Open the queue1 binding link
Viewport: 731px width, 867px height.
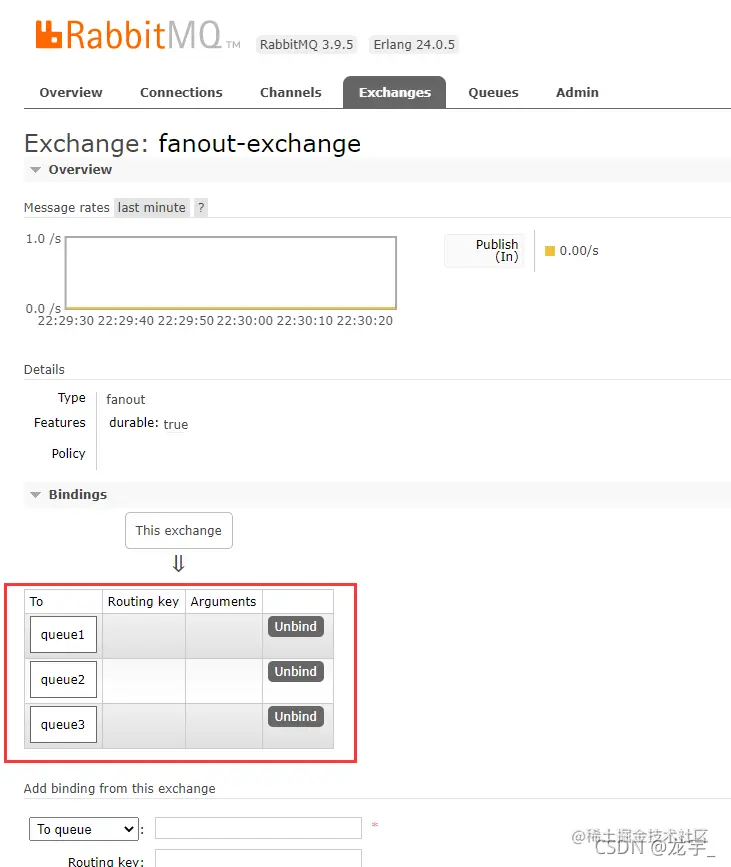[x=63, y=634]
